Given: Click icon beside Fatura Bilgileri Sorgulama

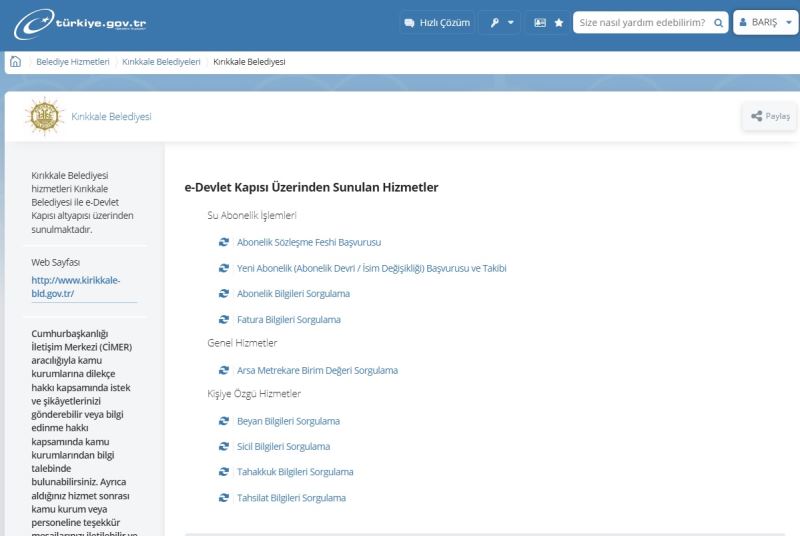Looking at the screenshot, I should pos(223,319).
